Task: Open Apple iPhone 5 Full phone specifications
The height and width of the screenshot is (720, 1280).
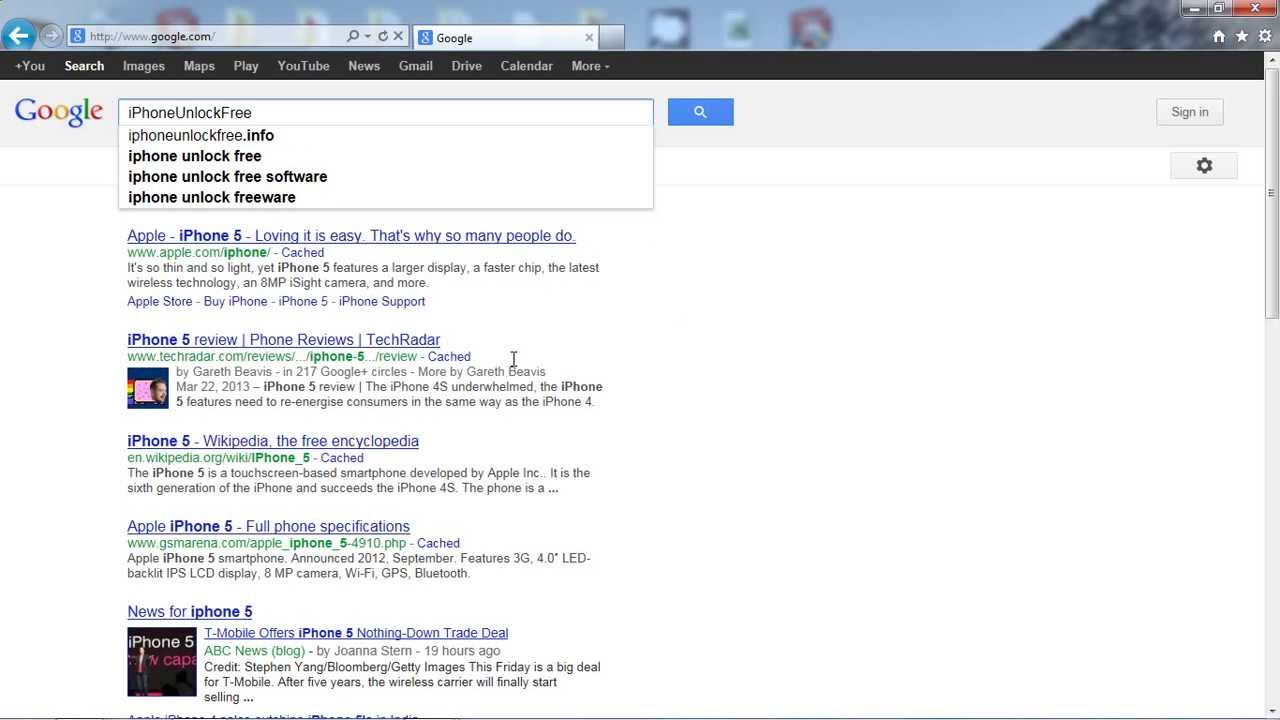Action: [268, 526]
